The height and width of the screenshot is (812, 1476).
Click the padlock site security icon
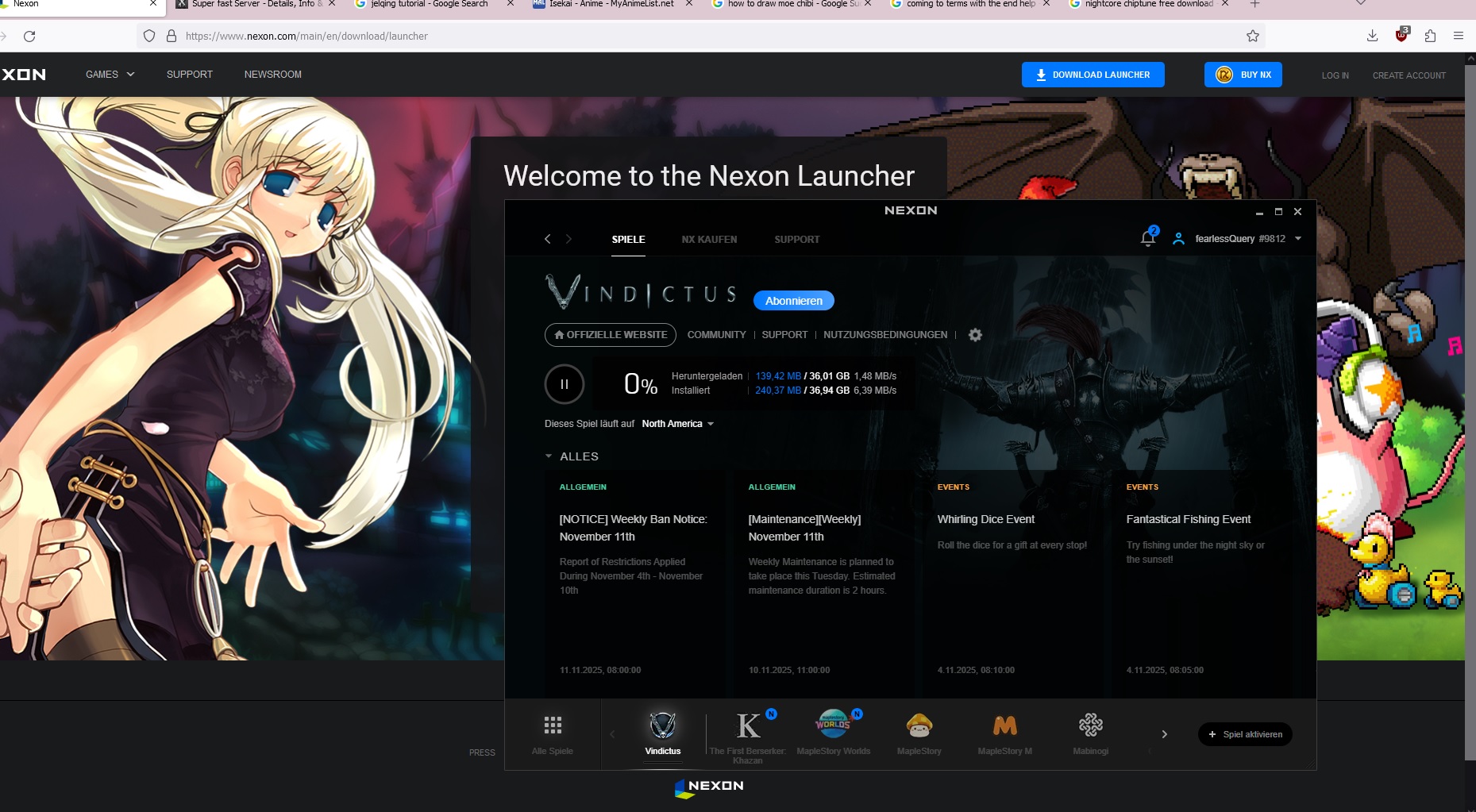[x=171, y=36]
